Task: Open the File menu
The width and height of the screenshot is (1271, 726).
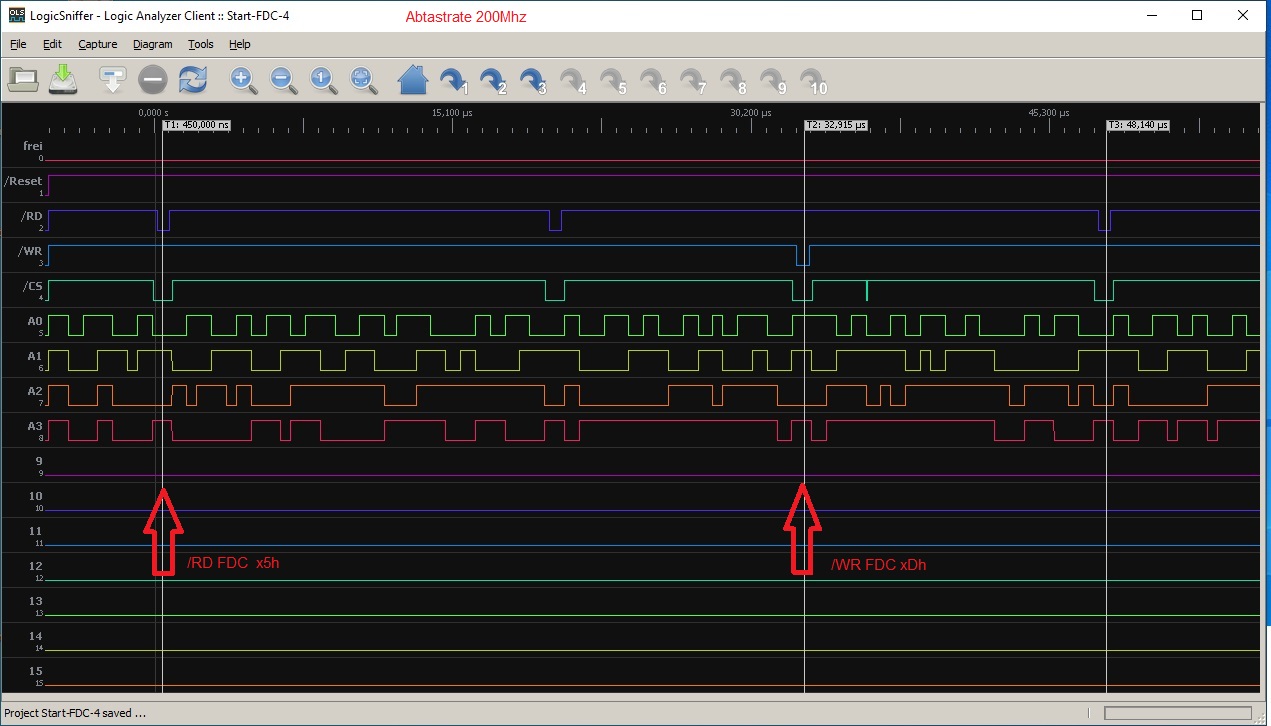Action: coord(18,44)
